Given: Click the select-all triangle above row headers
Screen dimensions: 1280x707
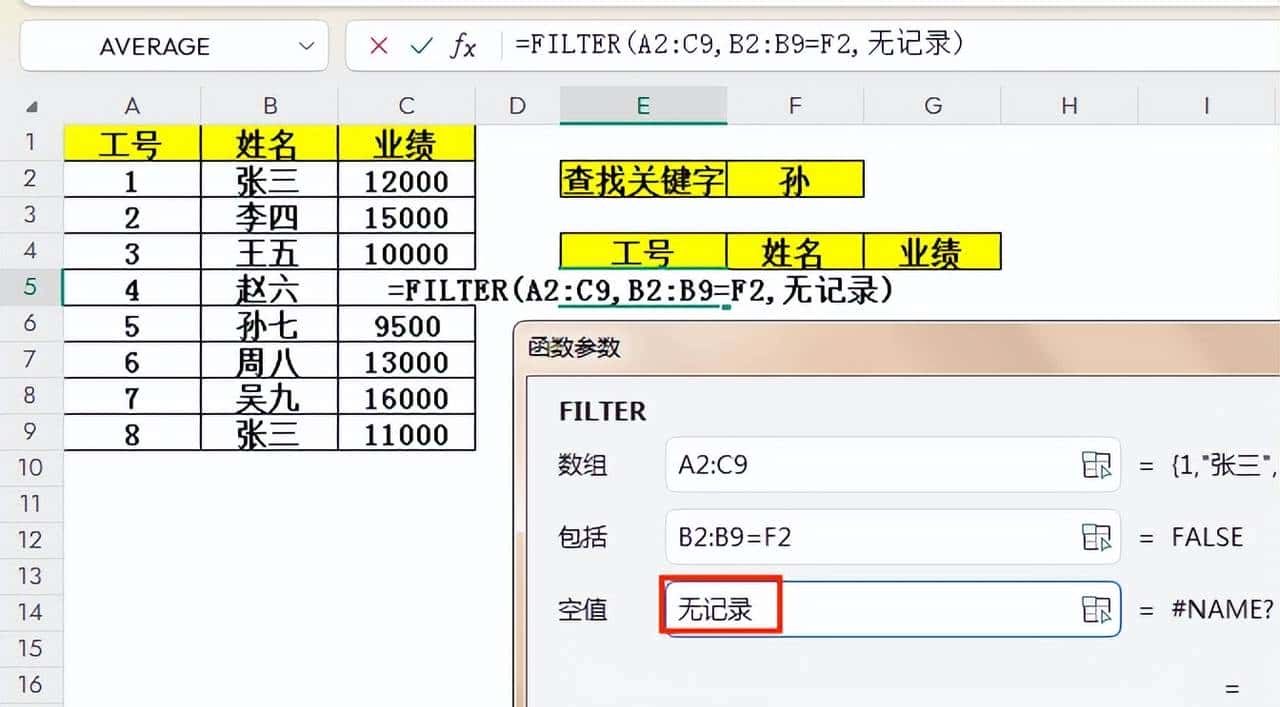Looking at the screenshot, I should tap(31, 105).
